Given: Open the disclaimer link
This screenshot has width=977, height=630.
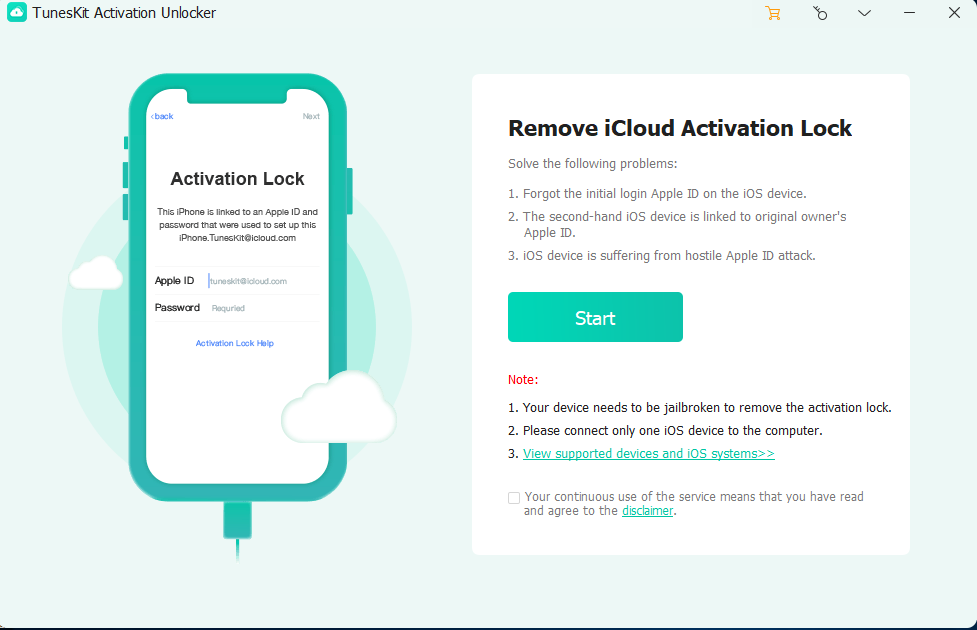Looking at the screenshot, I should click(647, 510).
